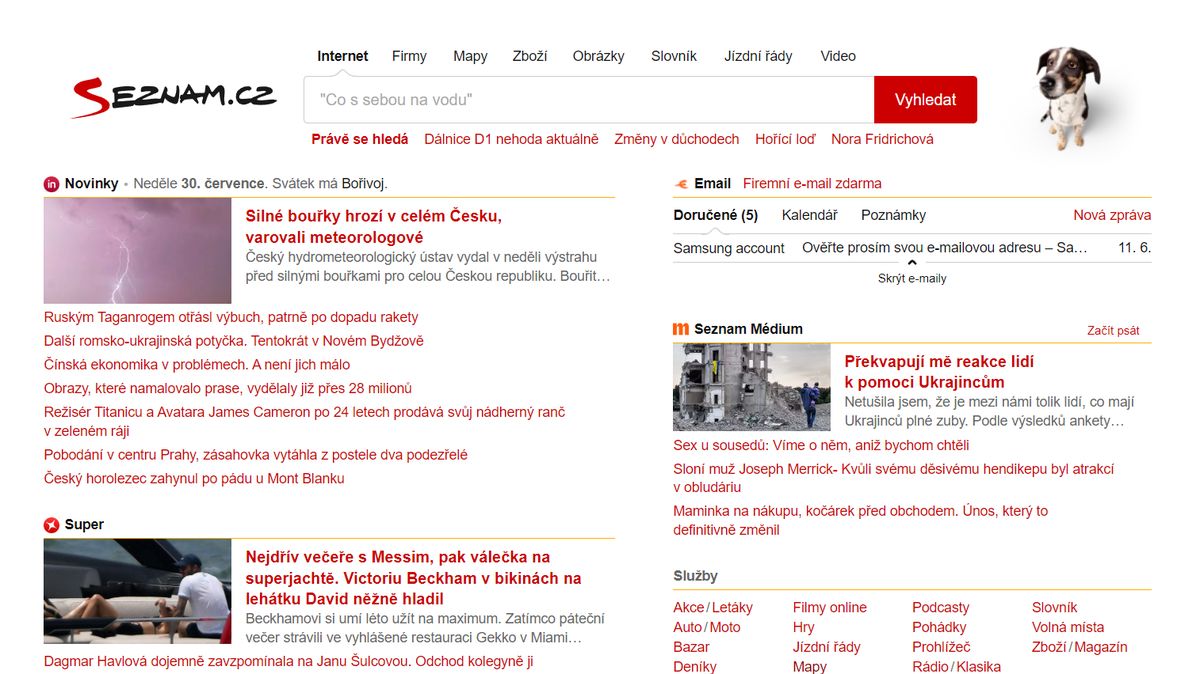Click the Novinky section icon
The height and width of the screenshot is (674, 1200).
tap(52, 184)
